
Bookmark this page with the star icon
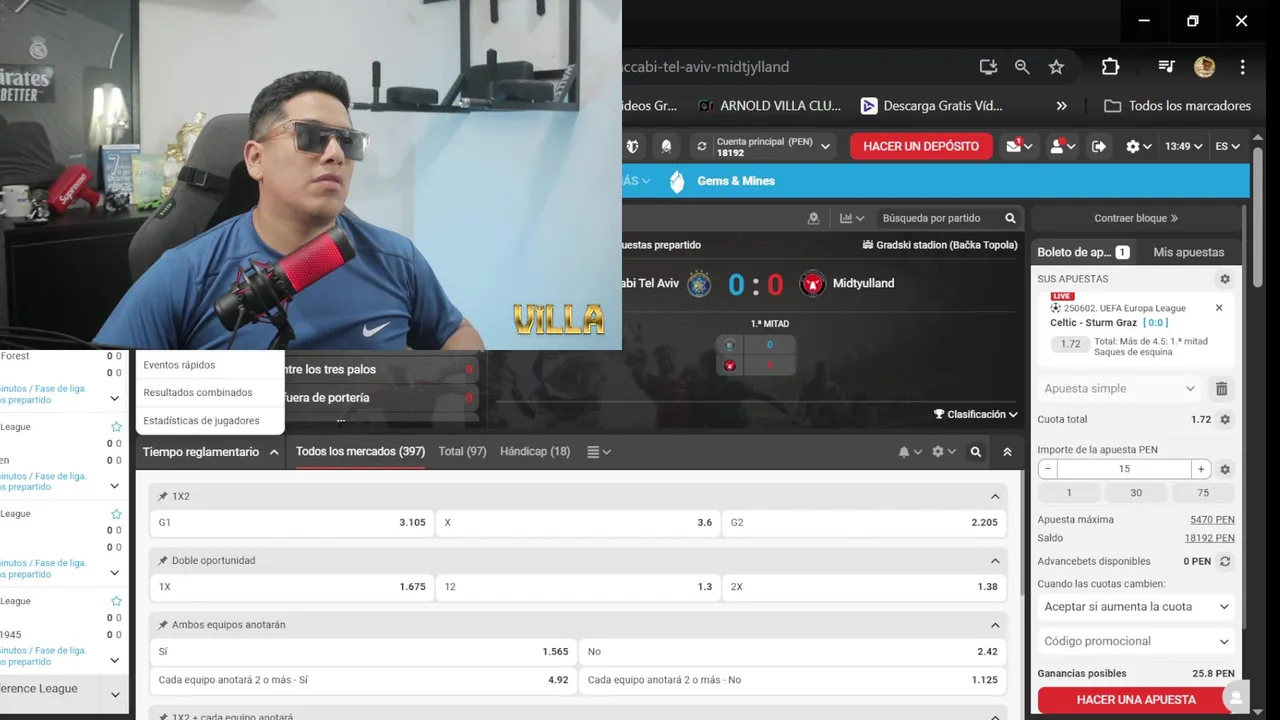pos(1056,67)
